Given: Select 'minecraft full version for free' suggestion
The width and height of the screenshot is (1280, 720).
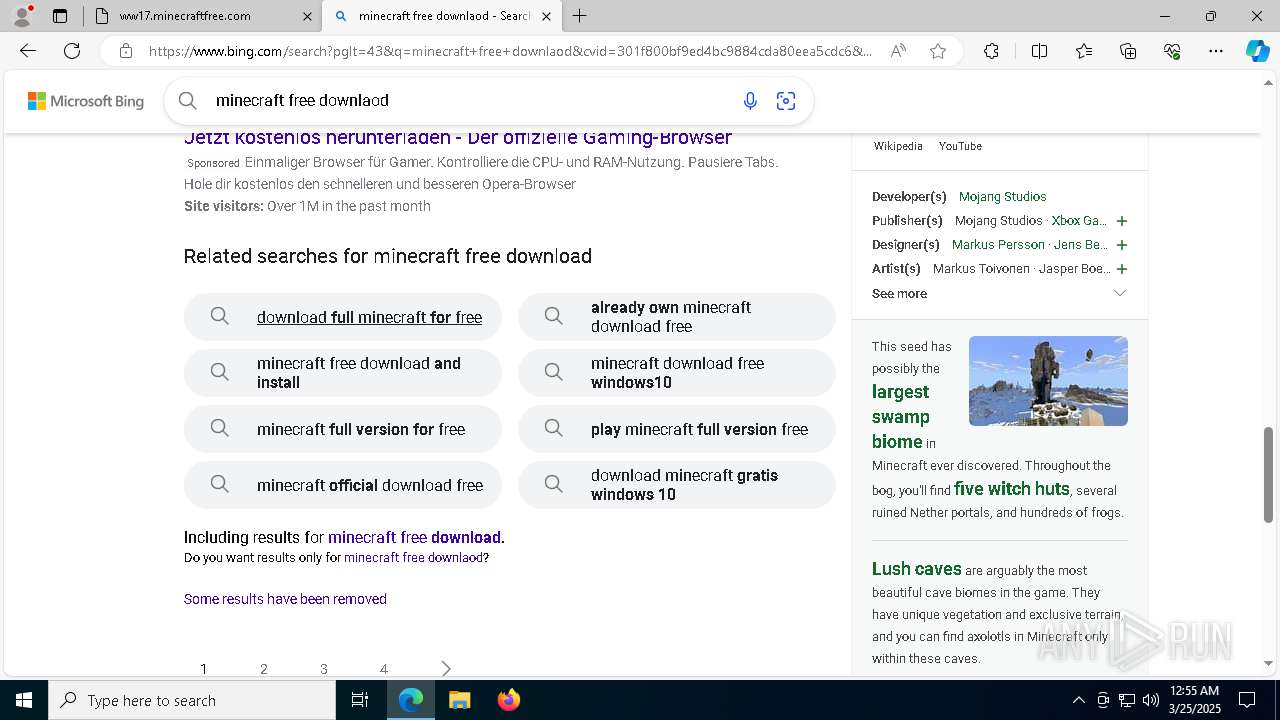Looking at the screenshot, I should [342, 429].
